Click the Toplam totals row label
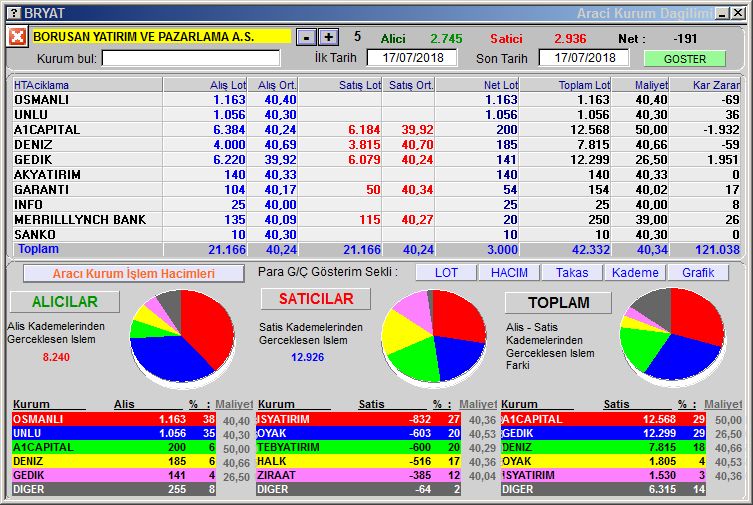This screenshot has width=753, height=505. tap(38, 249)
